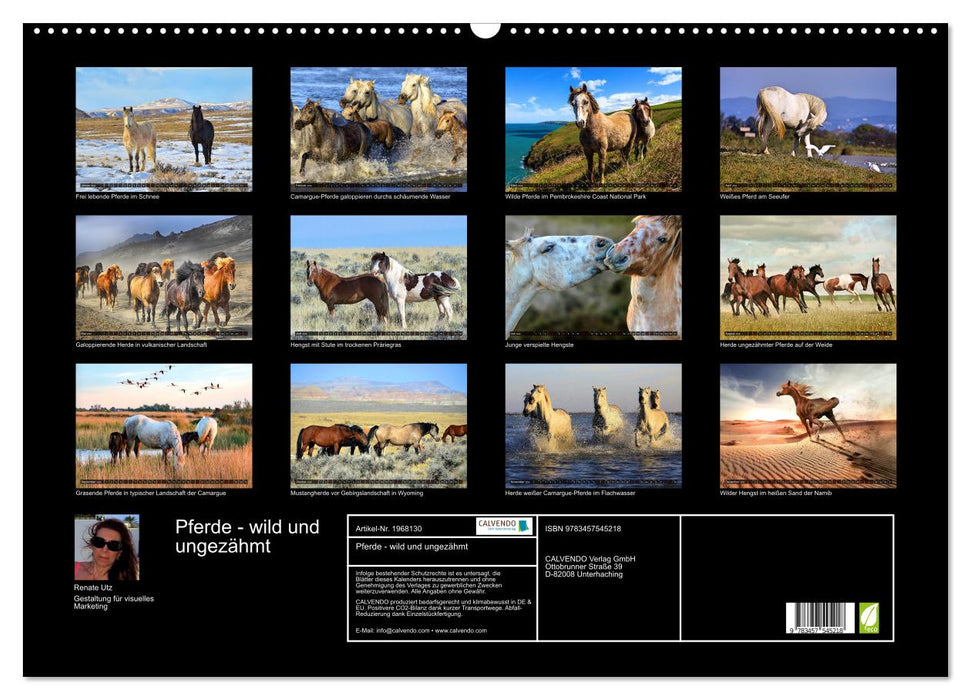Image resolution: width=971 pixels, height=700 pixels.
Task: Open the Wyoming mustang herd image
Action: (378, 425)
